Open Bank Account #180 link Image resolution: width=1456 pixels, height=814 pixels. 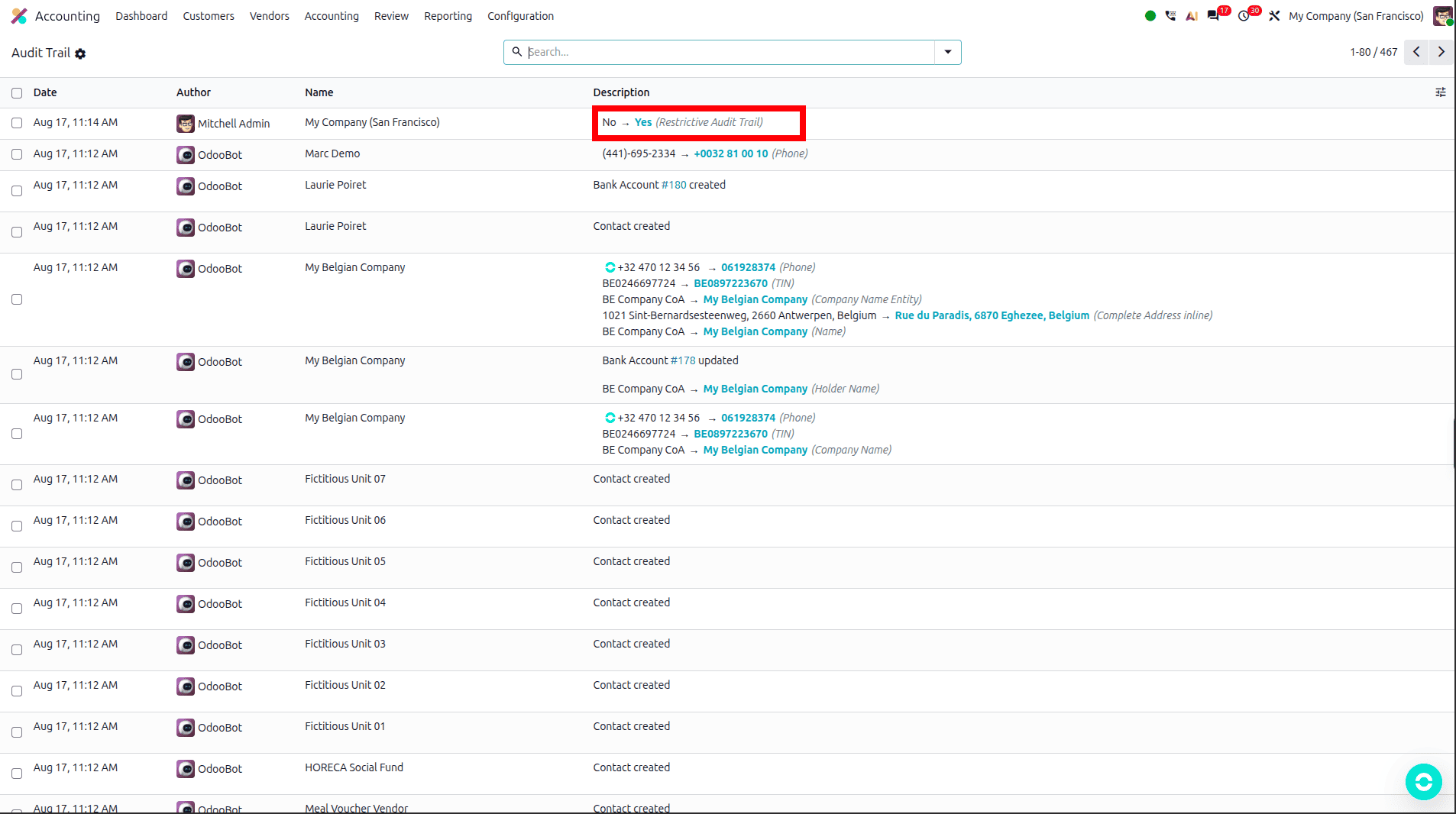(674, 185)
